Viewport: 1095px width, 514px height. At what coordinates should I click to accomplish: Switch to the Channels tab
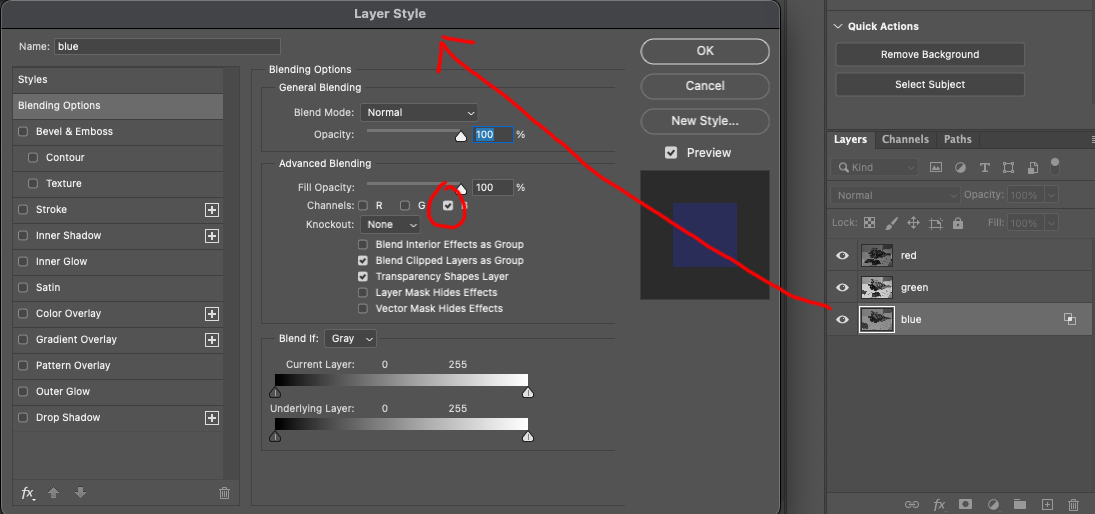pos(905,139)
